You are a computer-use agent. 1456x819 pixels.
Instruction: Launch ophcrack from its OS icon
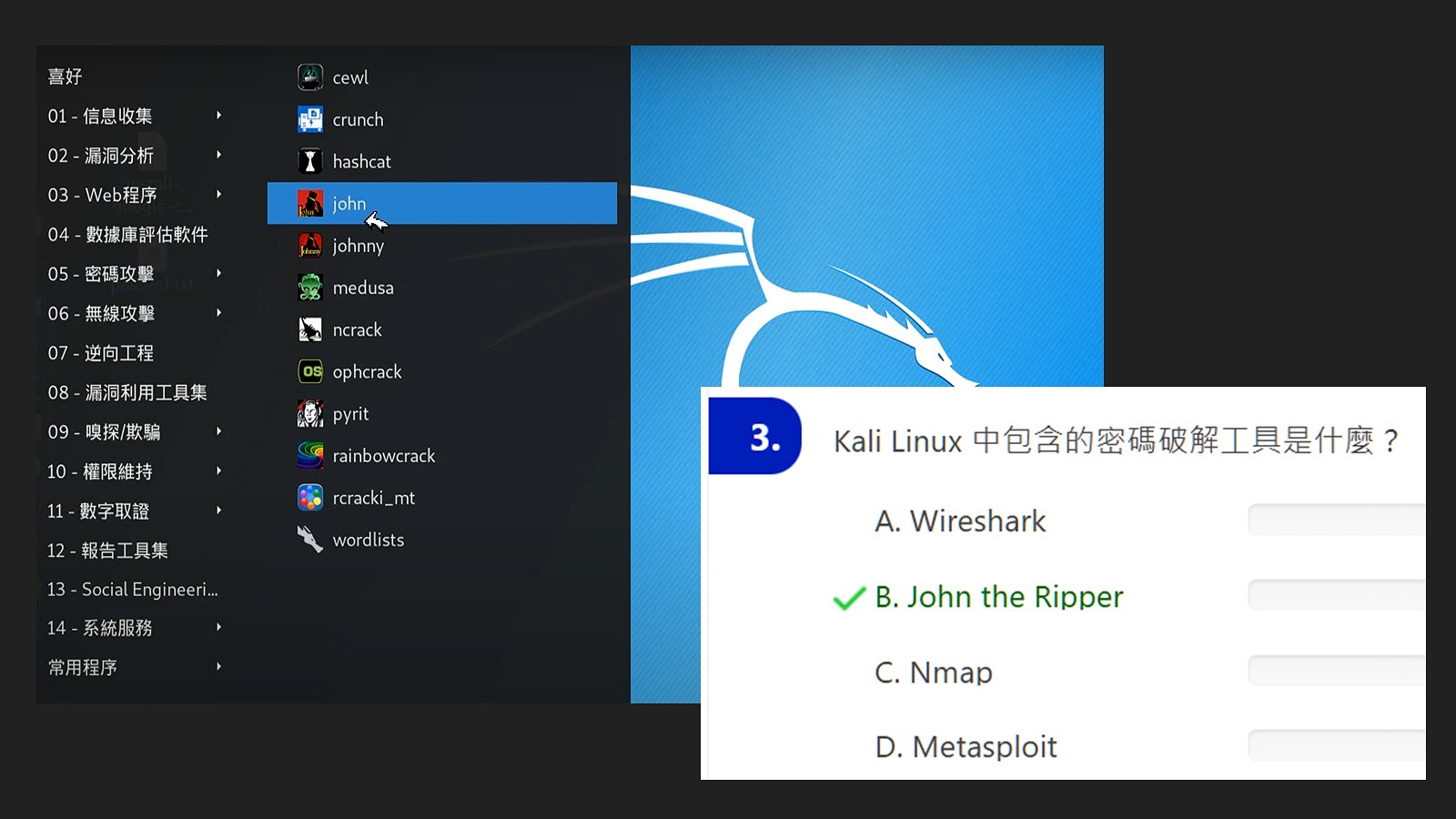click(310, 371)
